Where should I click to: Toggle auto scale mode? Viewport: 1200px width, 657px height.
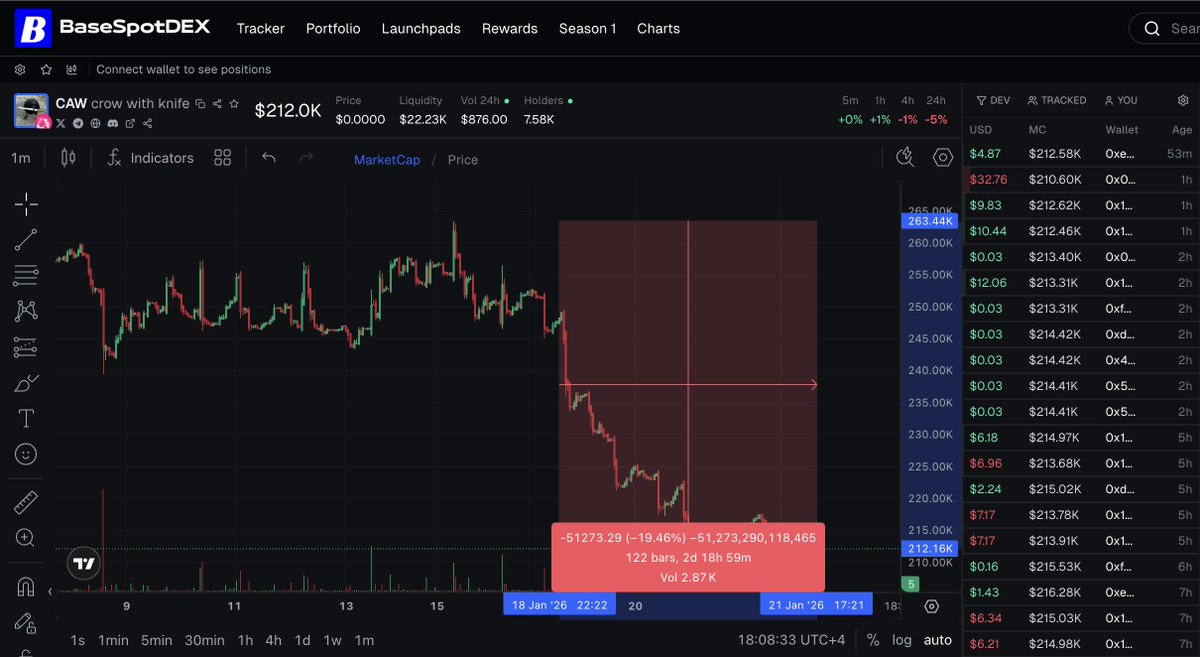pos(938,640)
